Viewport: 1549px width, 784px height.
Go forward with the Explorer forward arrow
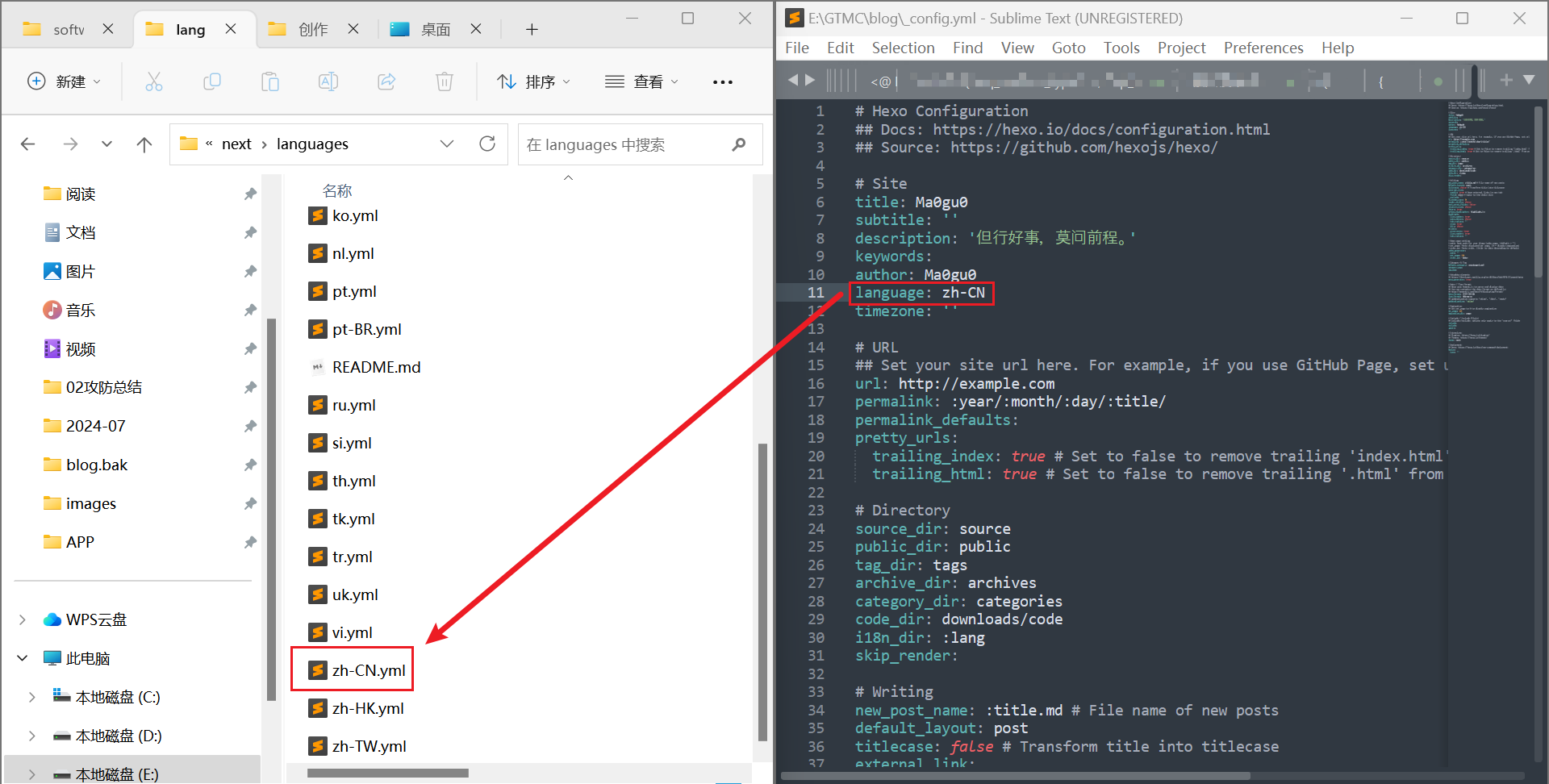(x=71, y=144)
